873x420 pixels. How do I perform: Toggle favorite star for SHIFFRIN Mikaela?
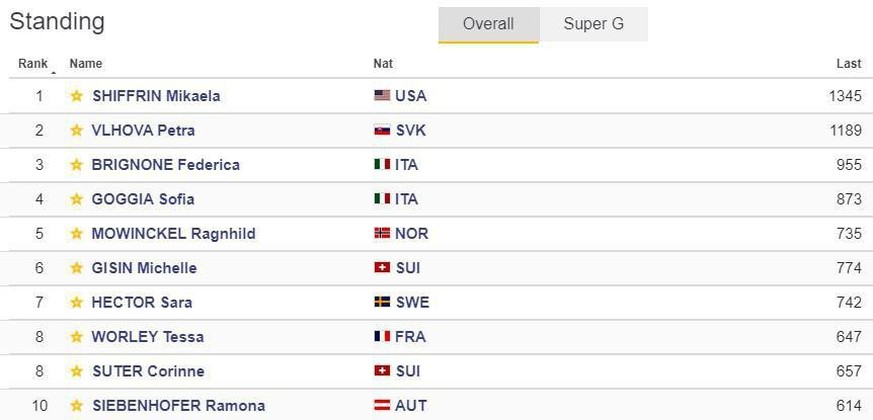coord(77,96)
